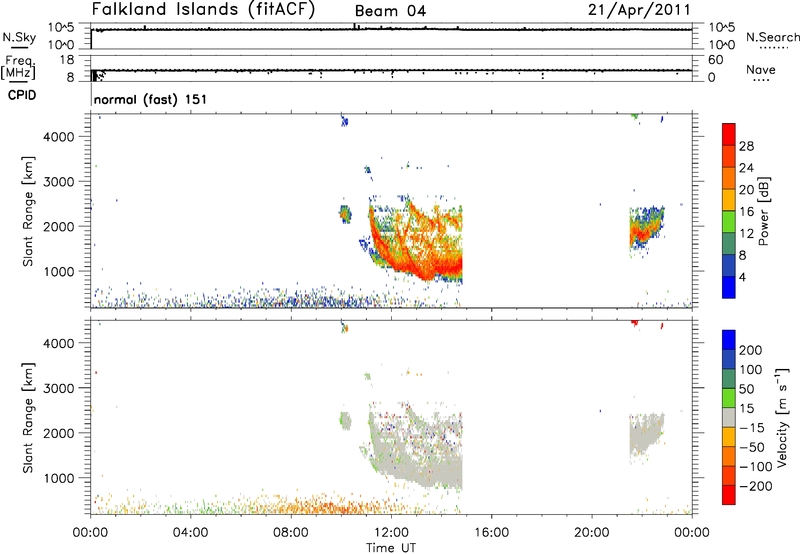Click the 'Power [dB]' color bar label
The image size is (800, 554).
[764, 211]
